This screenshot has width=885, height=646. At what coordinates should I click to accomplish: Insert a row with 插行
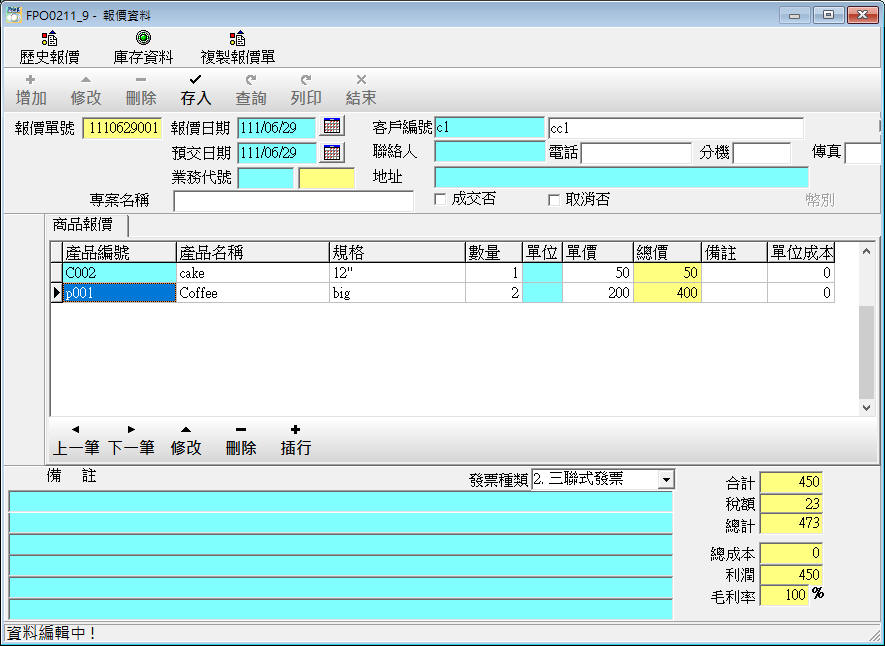(x=295, y=441)
